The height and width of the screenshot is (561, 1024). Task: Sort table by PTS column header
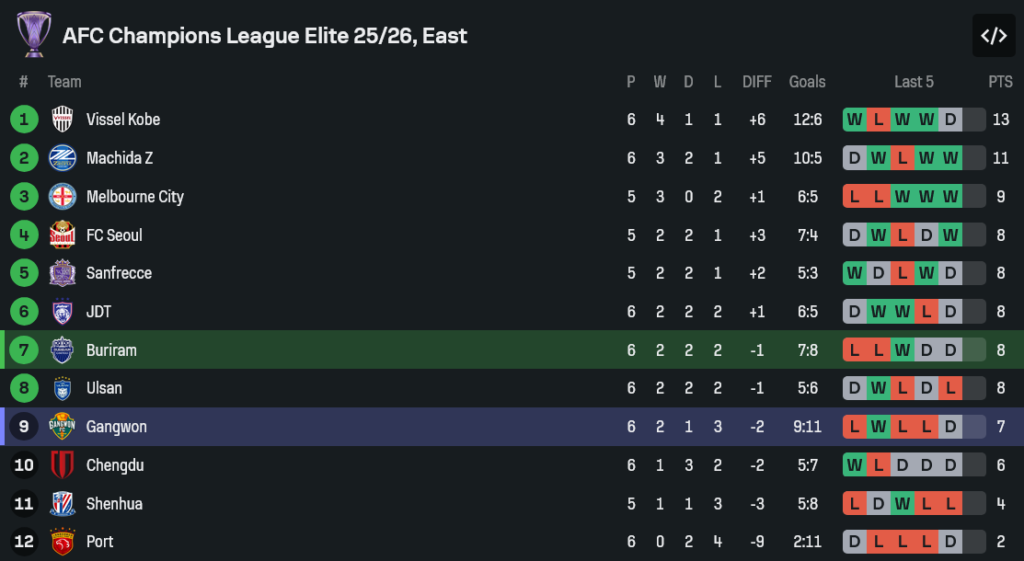coord(1000,82)
